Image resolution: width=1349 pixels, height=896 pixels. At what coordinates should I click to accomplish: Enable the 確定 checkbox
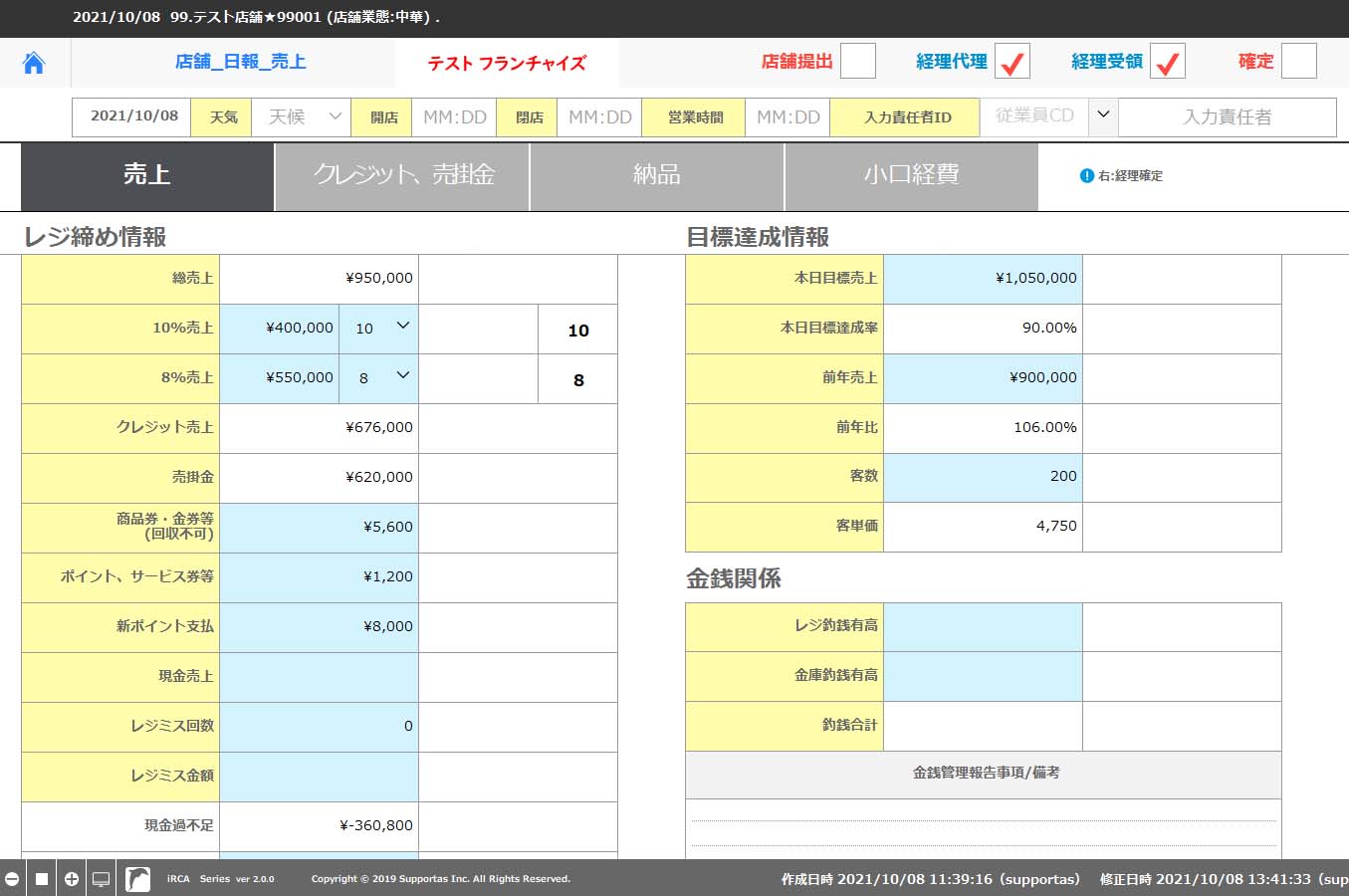click(1298, 62)
